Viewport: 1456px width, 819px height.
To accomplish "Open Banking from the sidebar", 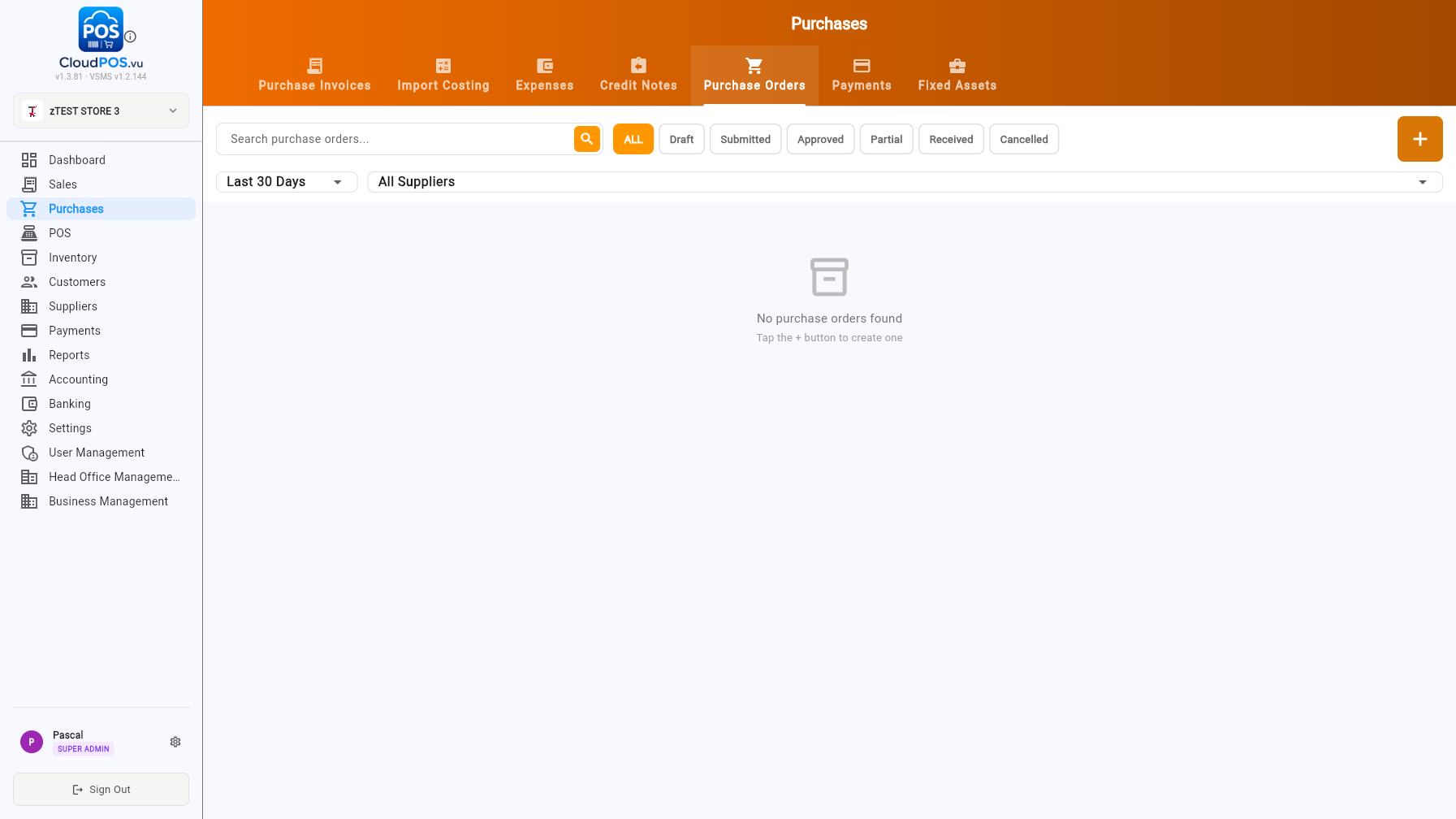I will coord(101,404).
